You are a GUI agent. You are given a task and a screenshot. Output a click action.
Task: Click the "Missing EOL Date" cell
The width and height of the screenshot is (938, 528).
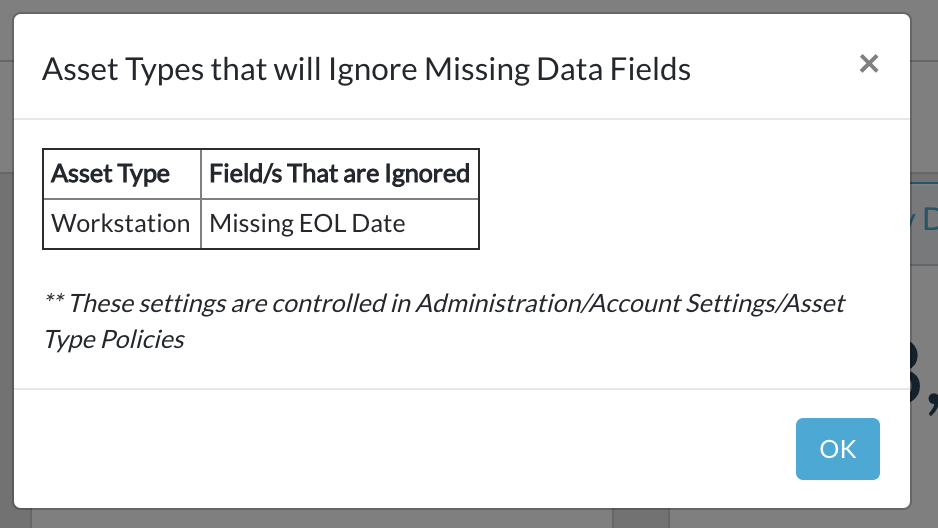(307, 223)
